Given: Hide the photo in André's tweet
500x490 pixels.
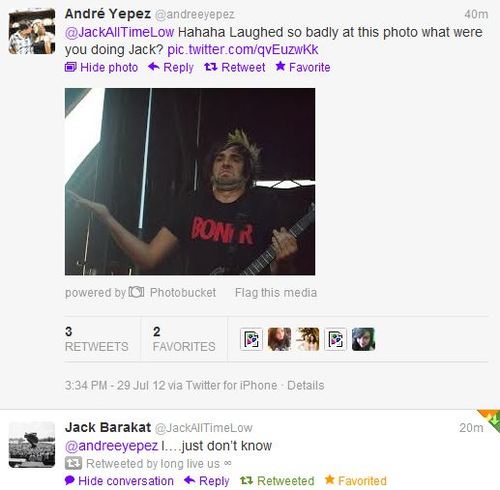Looking at the screenshot, I should [101, 67].
